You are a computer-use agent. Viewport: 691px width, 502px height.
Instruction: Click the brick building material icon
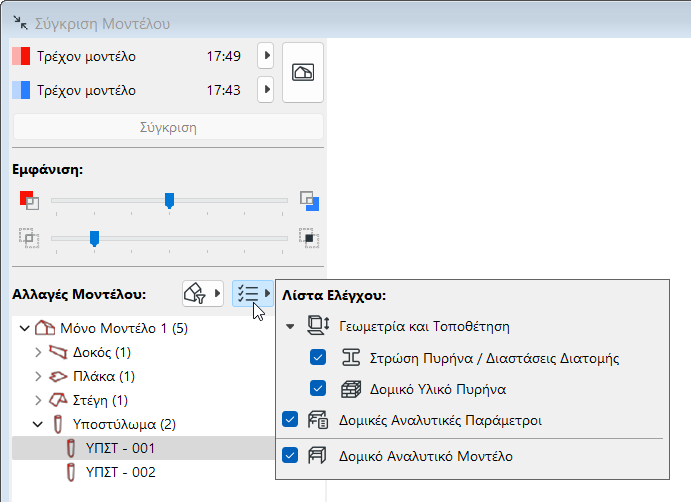351,389
